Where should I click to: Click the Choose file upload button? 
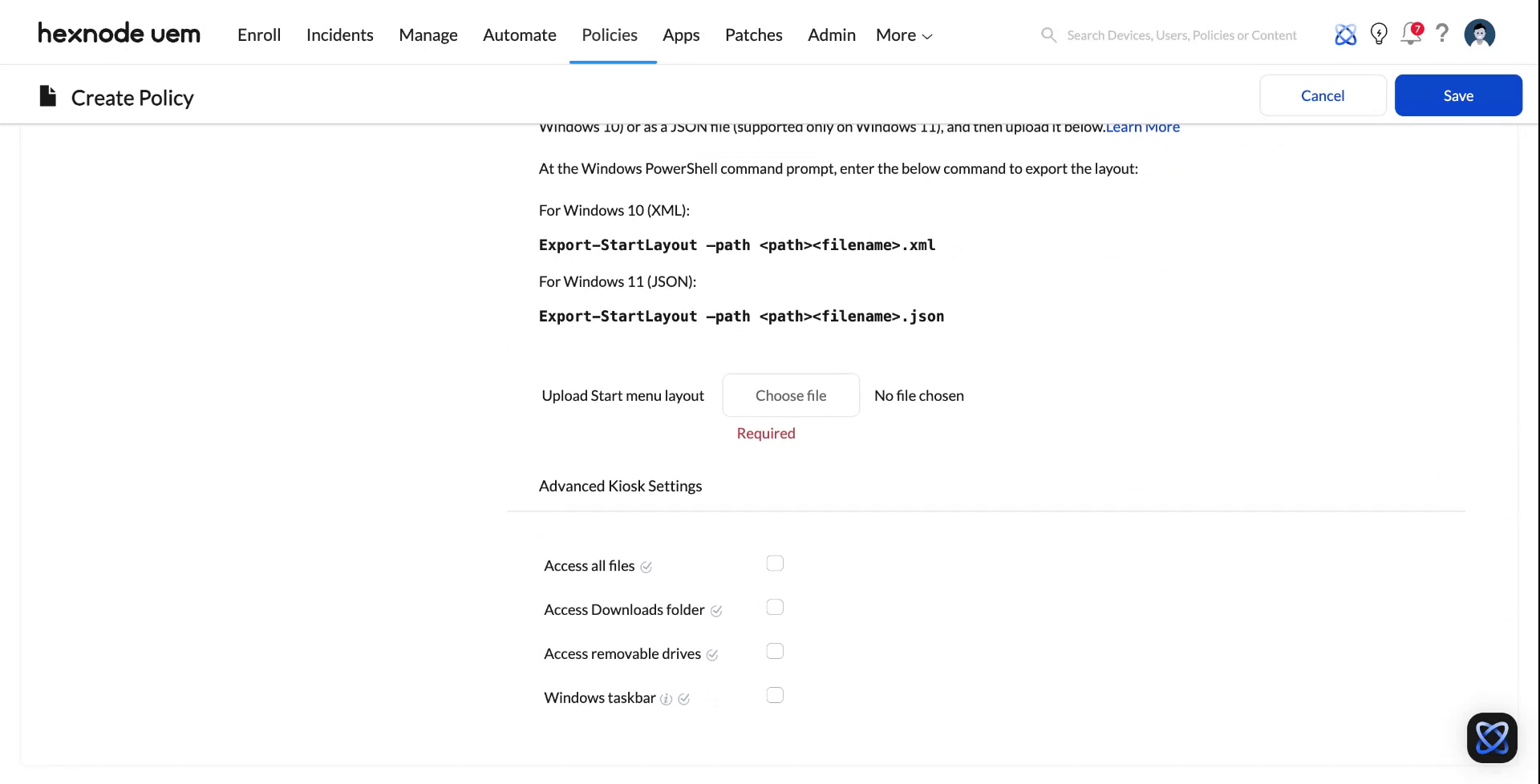click(791, 395)
